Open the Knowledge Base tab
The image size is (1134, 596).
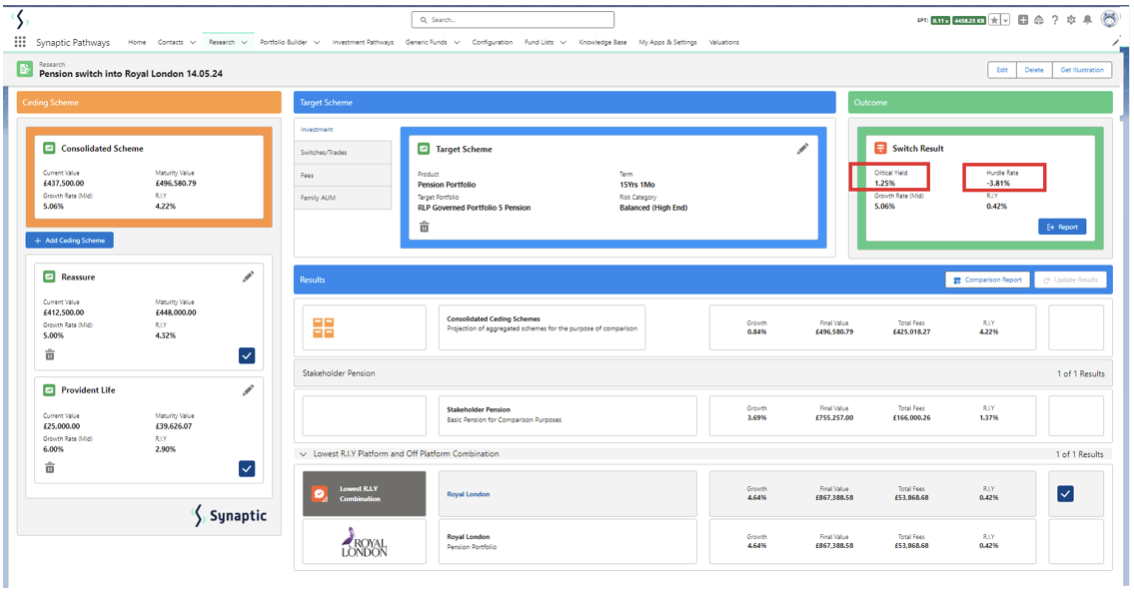602,43
